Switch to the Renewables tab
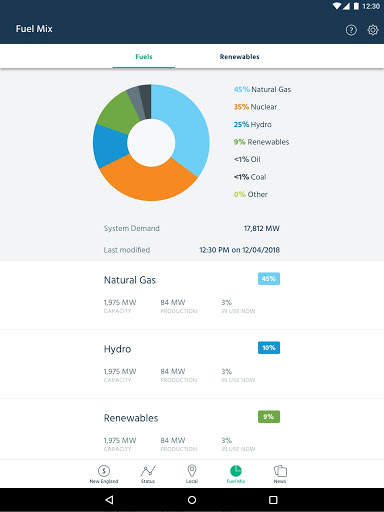The width and height of the screenshot is (384, 512). pyautogui.click(x=239, y=57)
